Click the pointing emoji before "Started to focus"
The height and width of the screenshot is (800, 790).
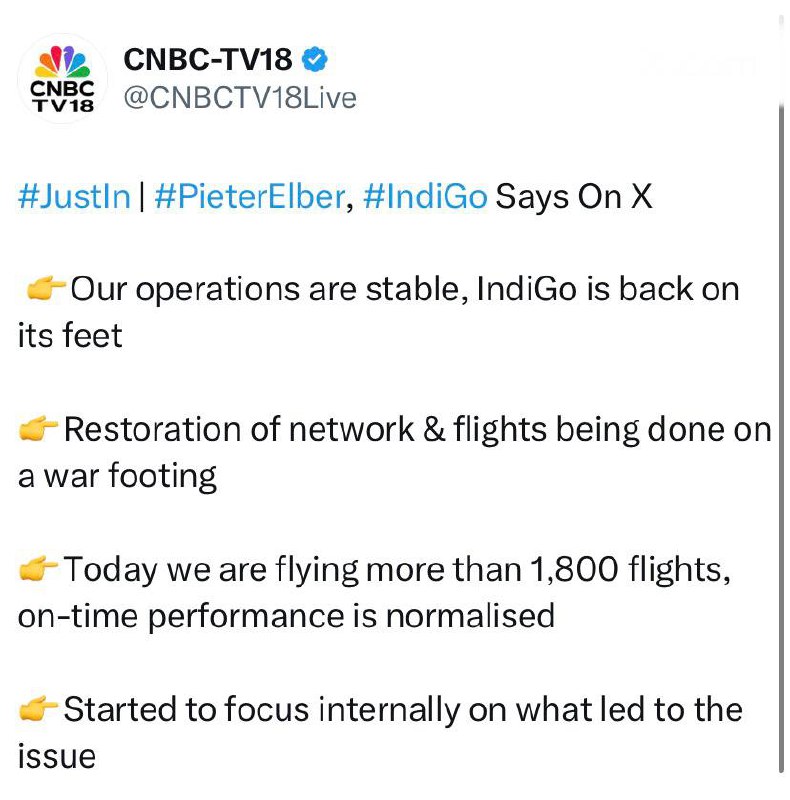pyautogui.click(x=39, y=710)
